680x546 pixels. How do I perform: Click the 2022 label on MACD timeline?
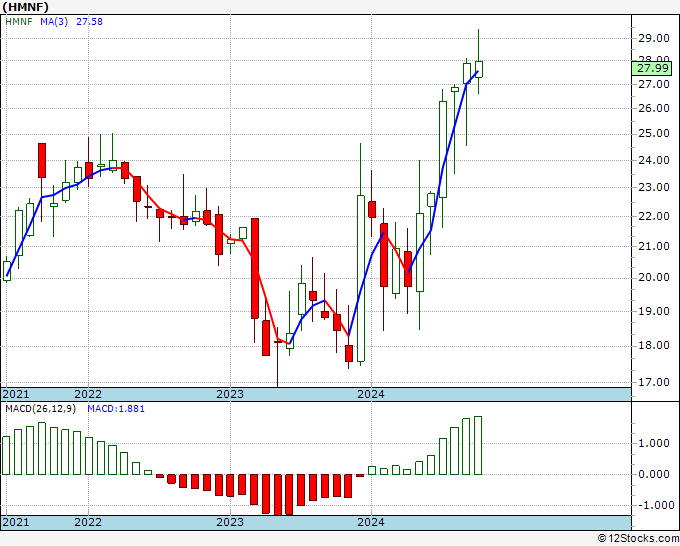point(88,522)
